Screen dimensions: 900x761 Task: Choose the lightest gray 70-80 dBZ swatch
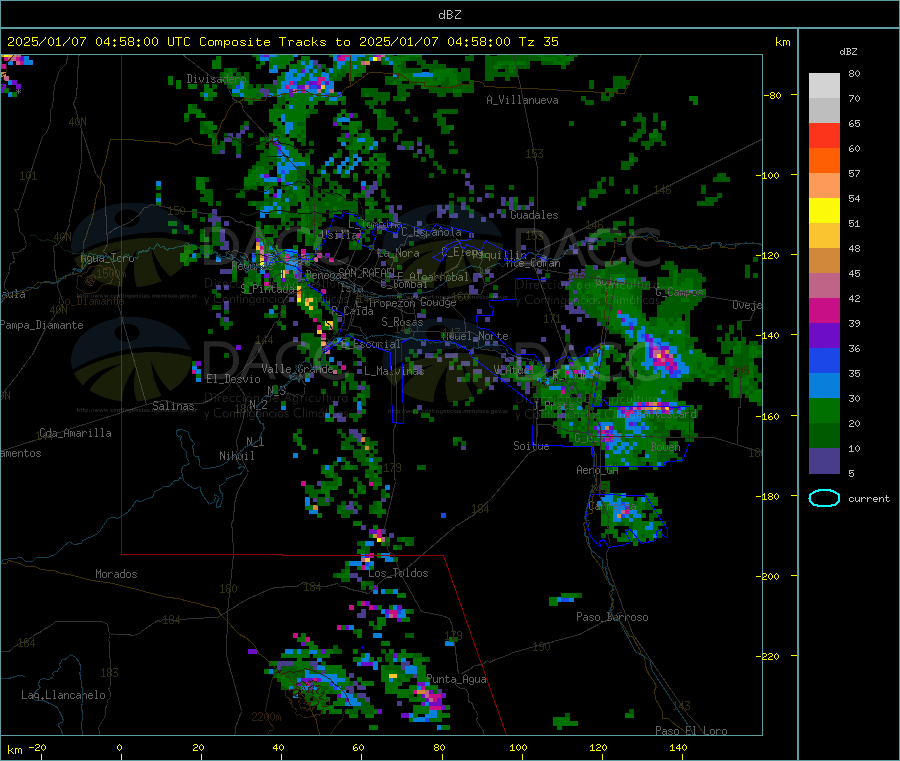click(824, 86)
